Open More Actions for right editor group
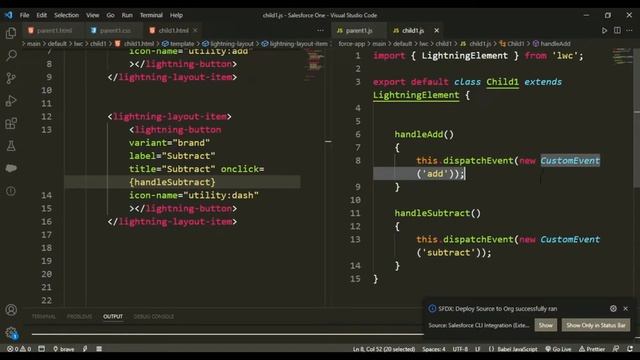The image size is (640, 360). coord(629,31)
